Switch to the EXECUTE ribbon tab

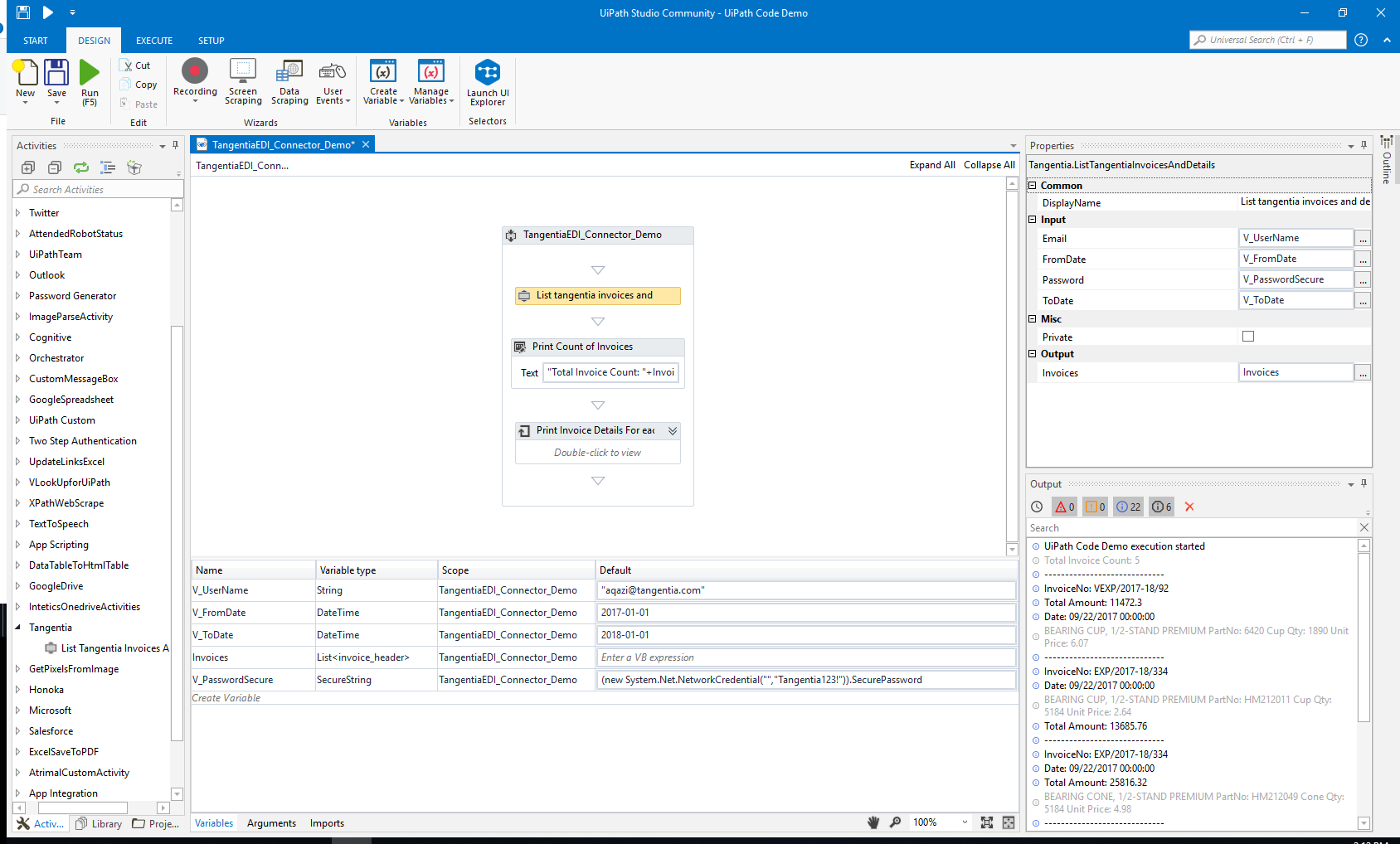(154, 41)
